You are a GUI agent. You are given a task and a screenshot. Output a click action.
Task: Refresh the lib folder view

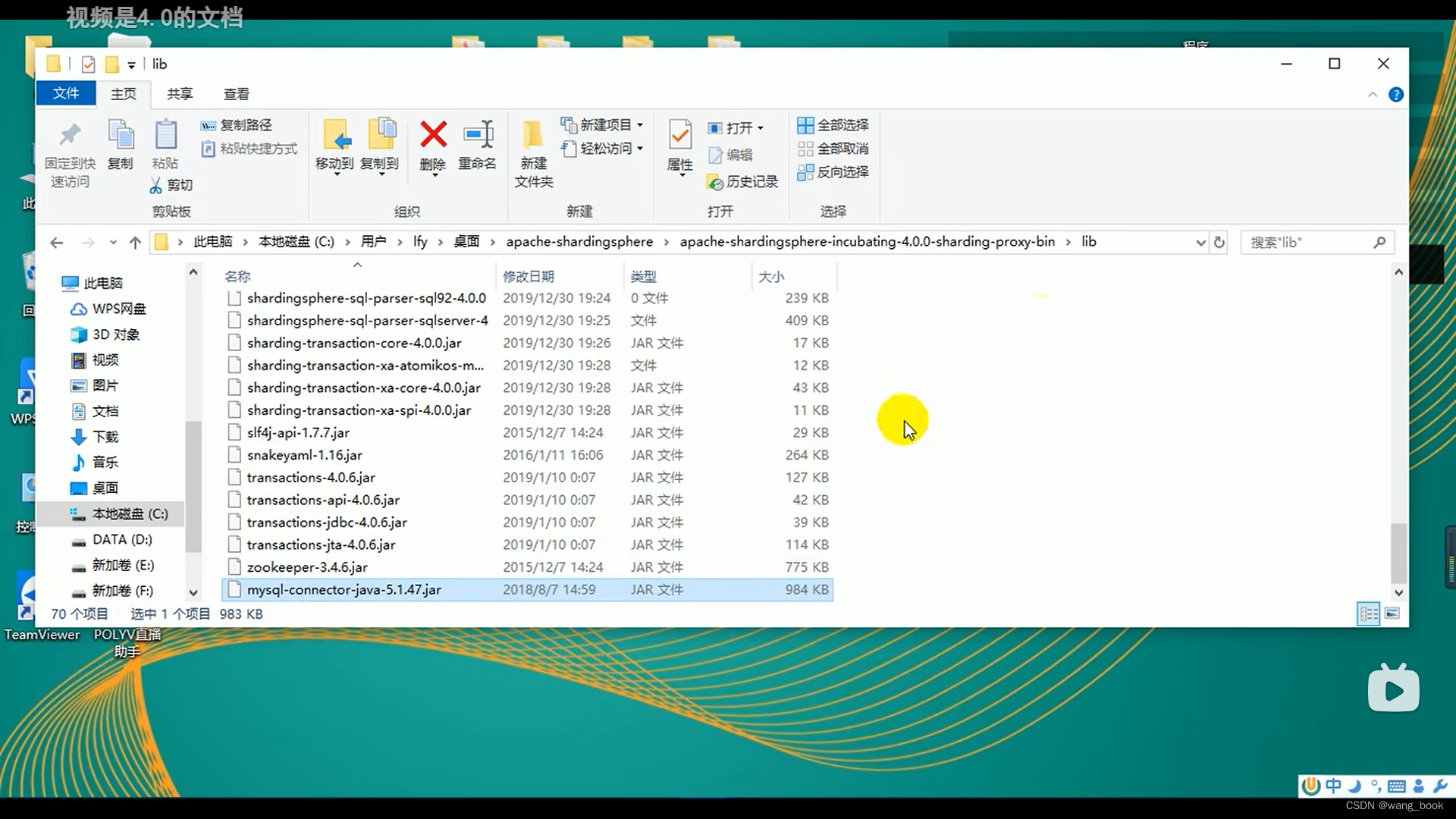[x=1219, y=243]
